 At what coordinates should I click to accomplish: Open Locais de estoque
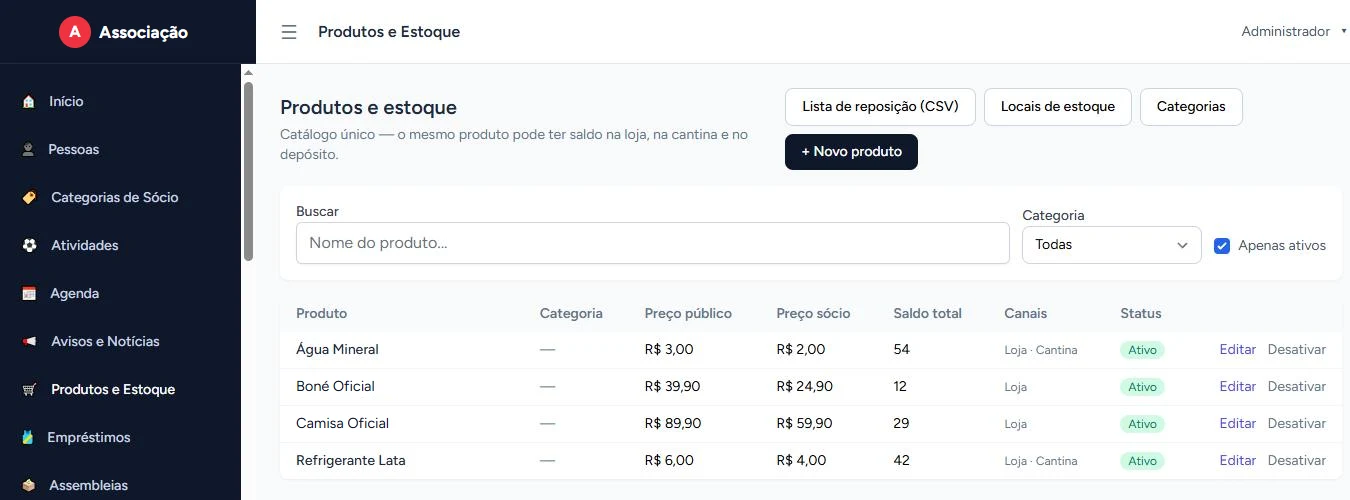tap(1058, 107)
